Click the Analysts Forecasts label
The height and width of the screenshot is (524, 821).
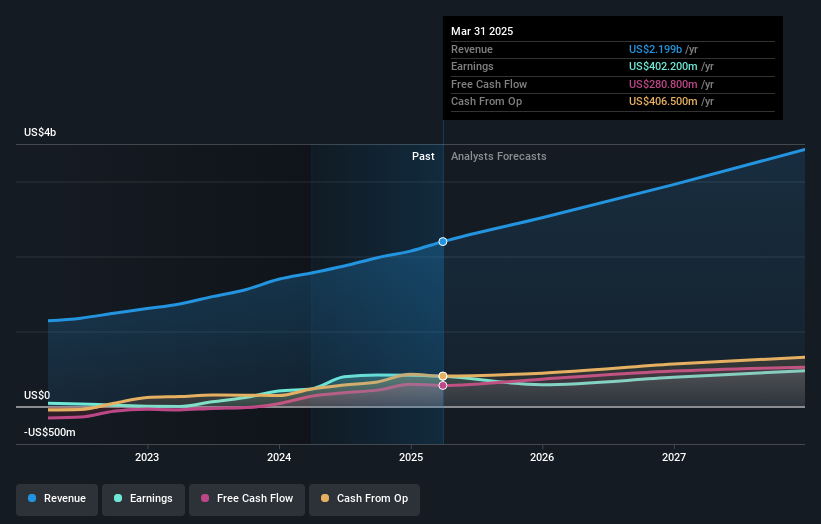coord(498,157)
